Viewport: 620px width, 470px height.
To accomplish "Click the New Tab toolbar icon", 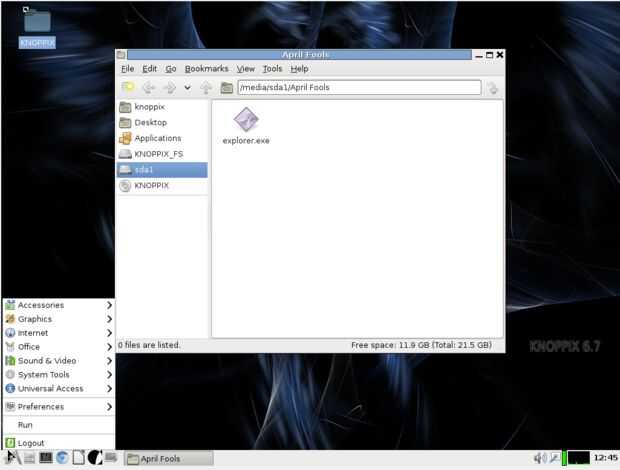I will click(128, 87).
